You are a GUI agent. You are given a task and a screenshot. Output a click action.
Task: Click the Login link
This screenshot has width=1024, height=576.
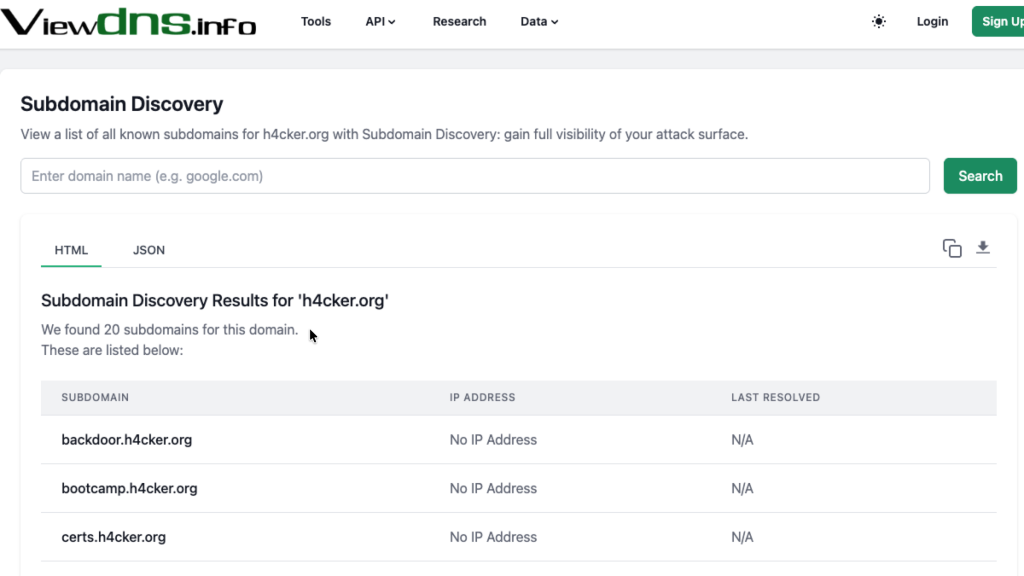tap(932, 22)
